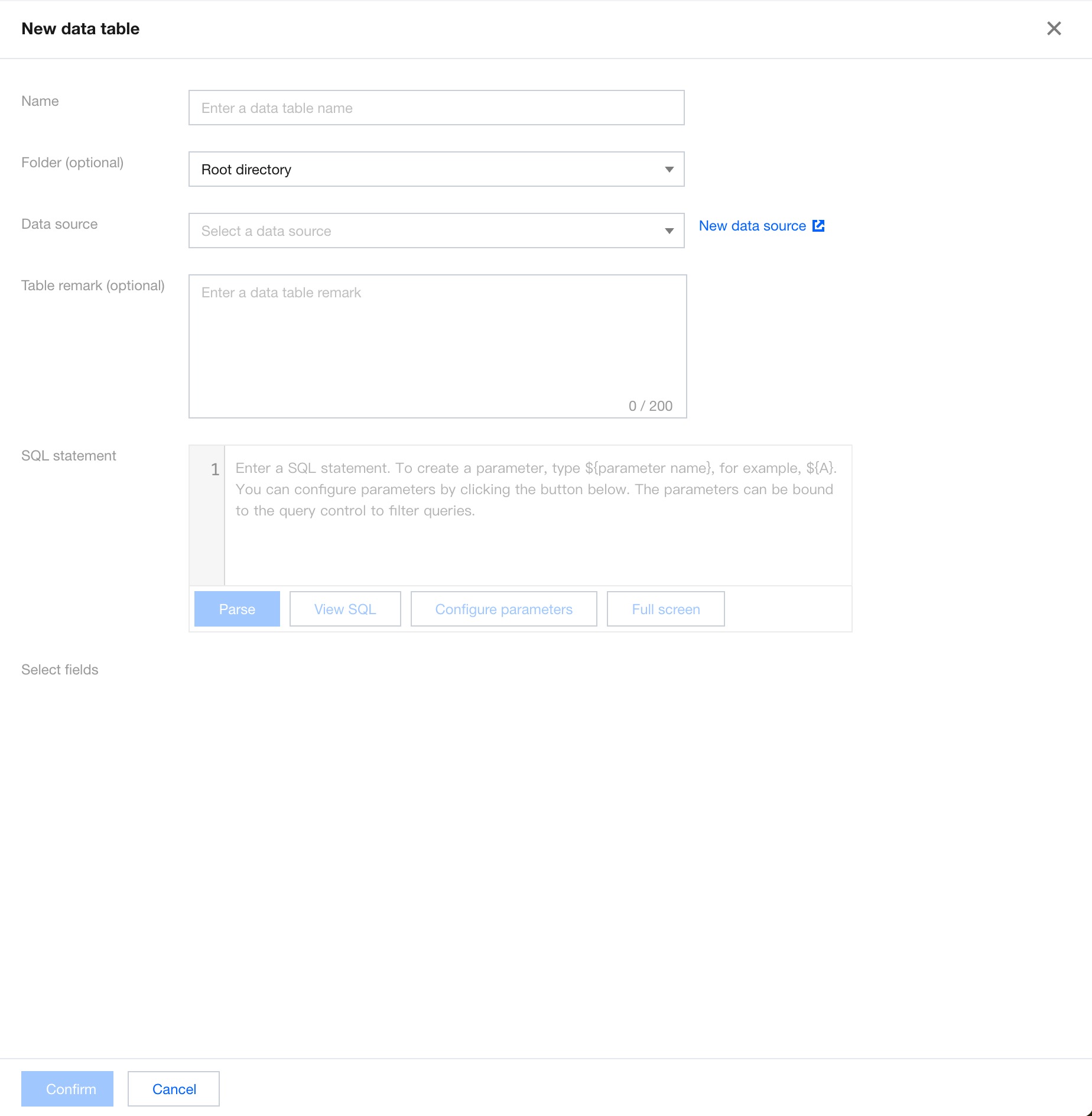1092x1116 pixels.
Task: Click line number 1 in SQL editor gutter
Action: click(x=215, y=470)
